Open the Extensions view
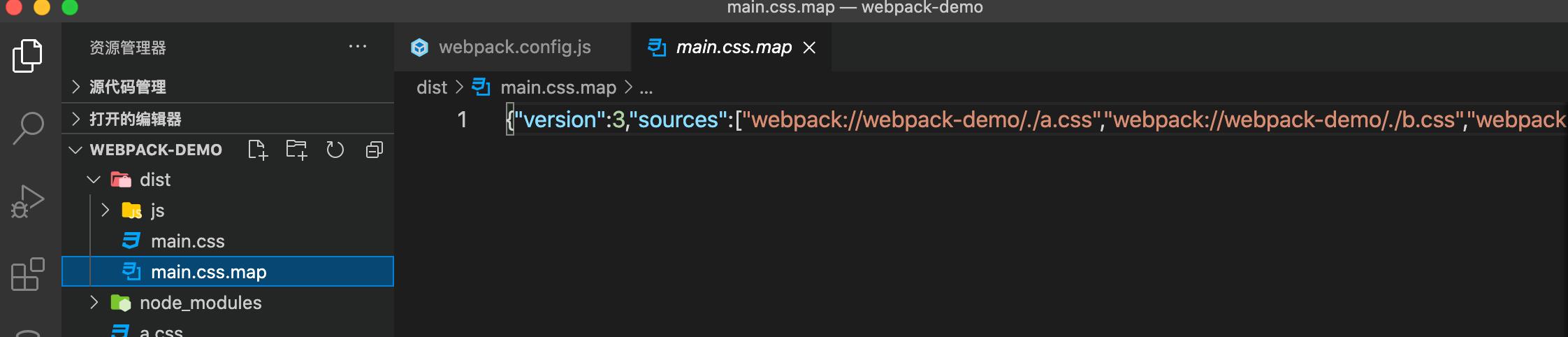This screenshot has height=337, width=1568. (28, 274)
